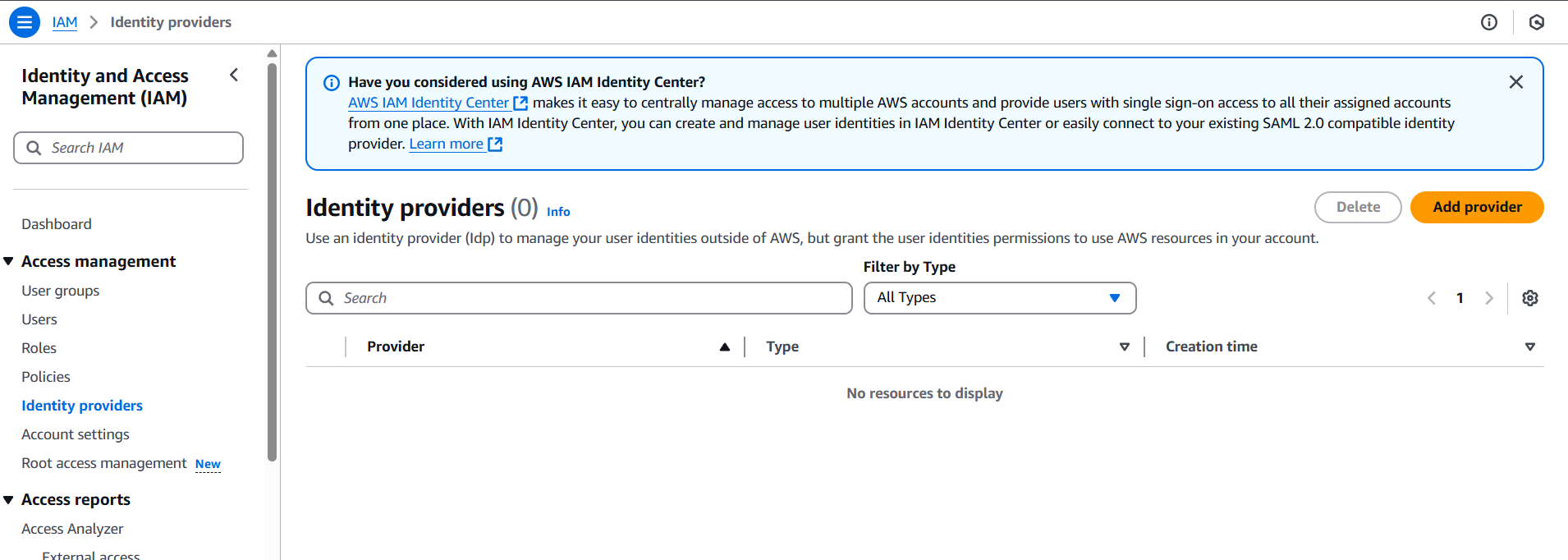Go to previous page of providers
The image size is (1568, 560).
pos(1432,298)
